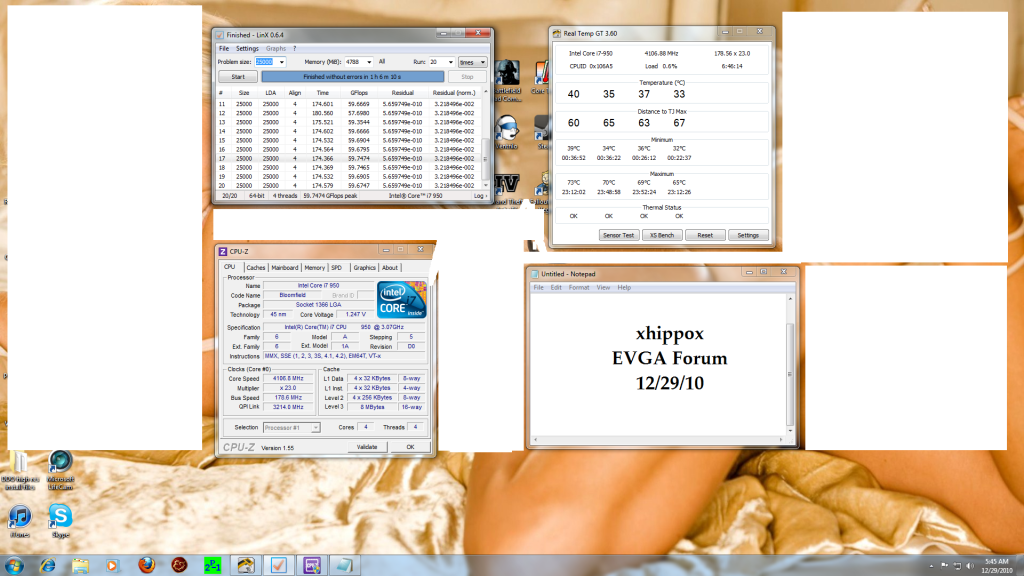Open Windows Explorer folder icon in taskbar
Image resolution: width=1024 pixels, height=576 pixels.
(x=79, y=565)
